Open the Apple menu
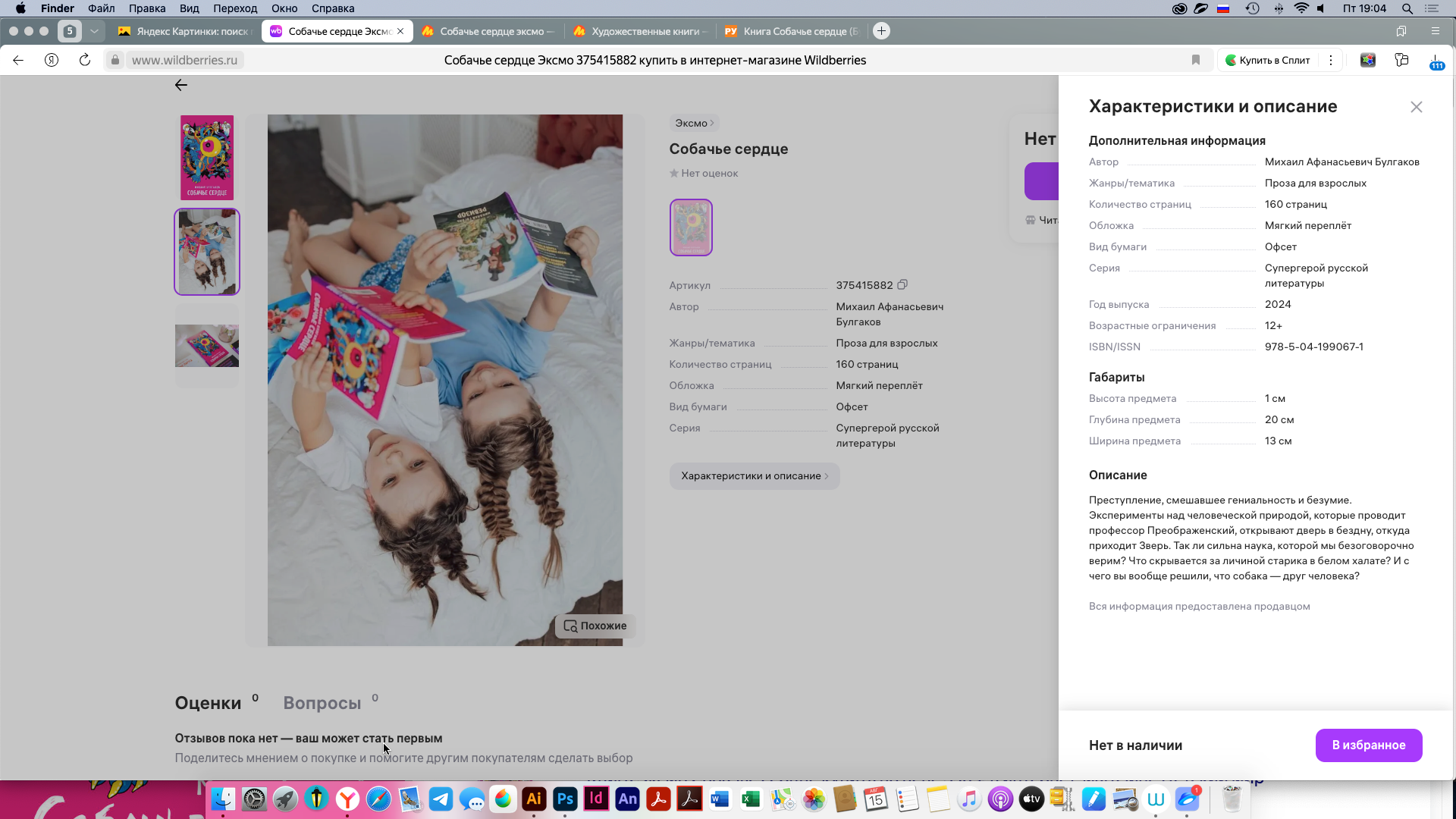Viewport: 1456px width, 819px height. coord(20,8)
